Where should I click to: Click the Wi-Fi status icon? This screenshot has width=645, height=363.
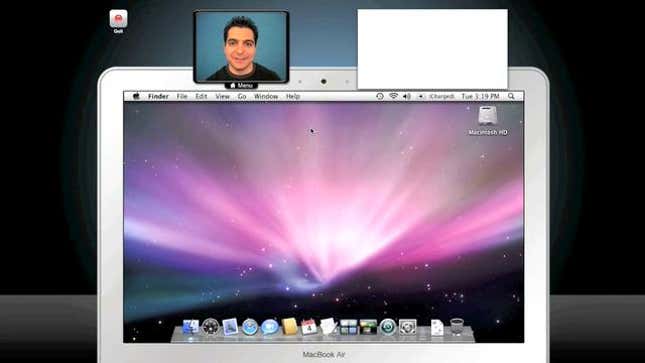[393, 96]
